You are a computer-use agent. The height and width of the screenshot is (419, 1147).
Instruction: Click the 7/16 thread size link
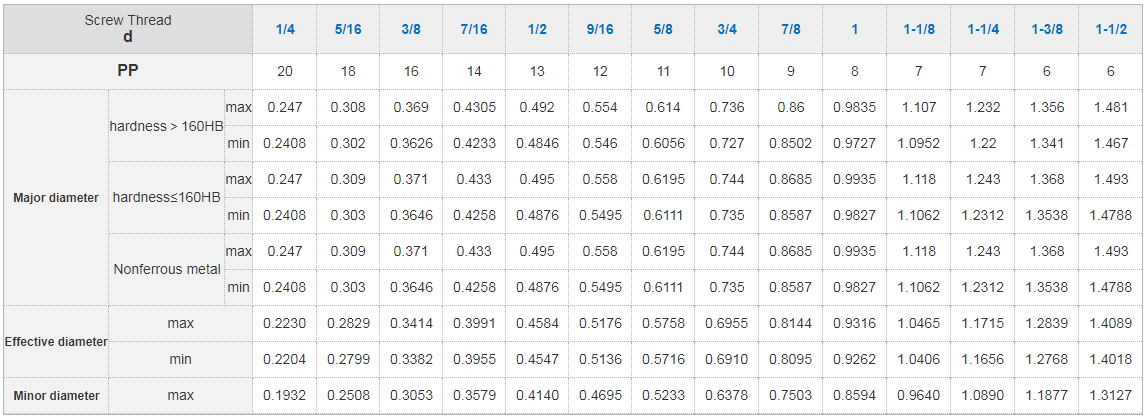(x=474, y=30)
